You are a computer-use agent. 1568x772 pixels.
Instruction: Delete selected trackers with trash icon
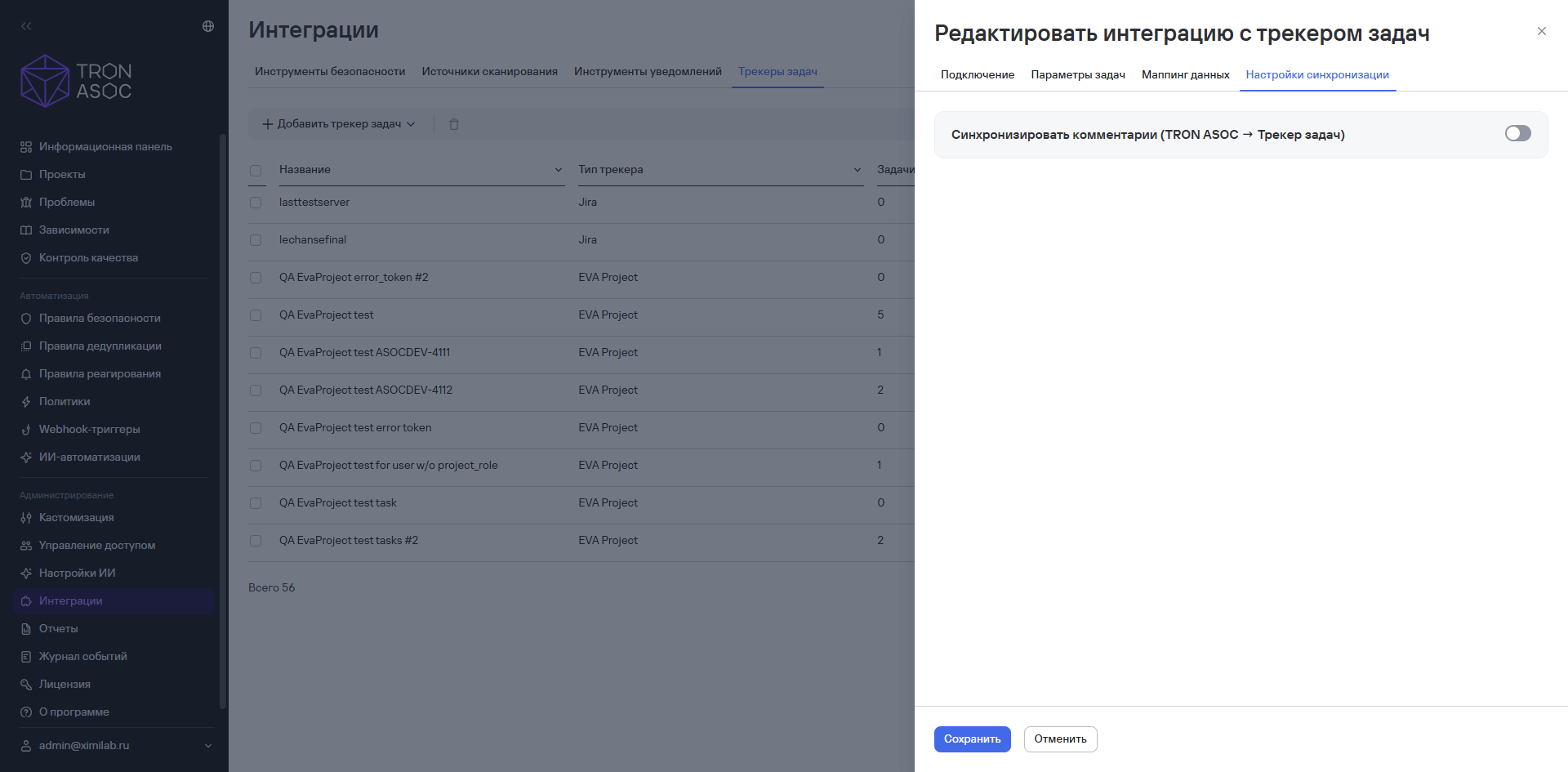454,124
